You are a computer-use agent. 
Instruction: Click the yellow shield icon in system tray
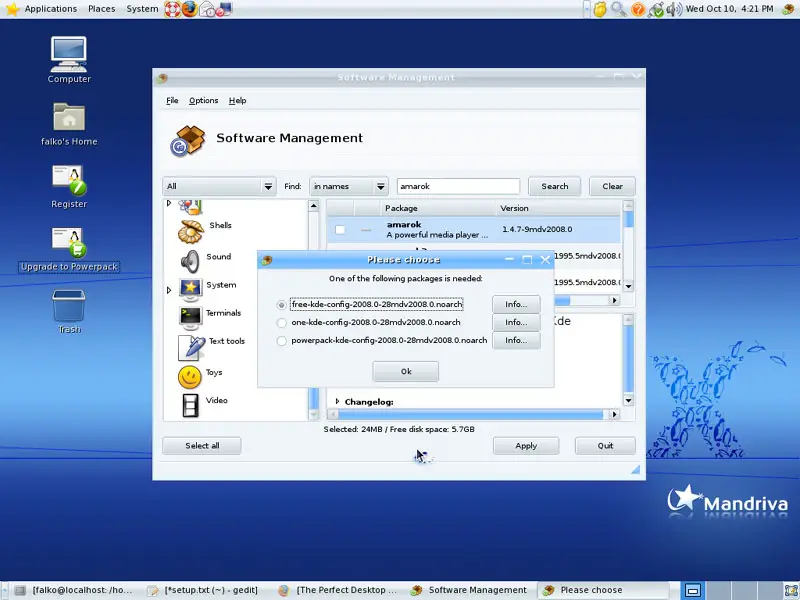pyautogui.click(x=600, y=9)
